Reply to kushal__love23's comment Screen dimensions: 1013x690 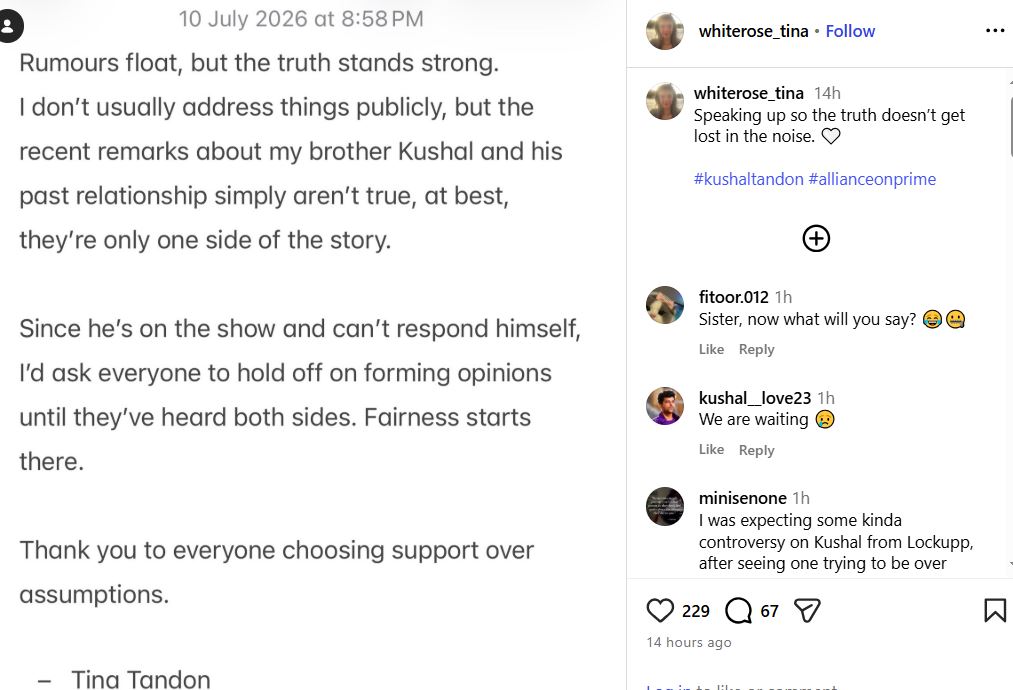pos(757,450)
